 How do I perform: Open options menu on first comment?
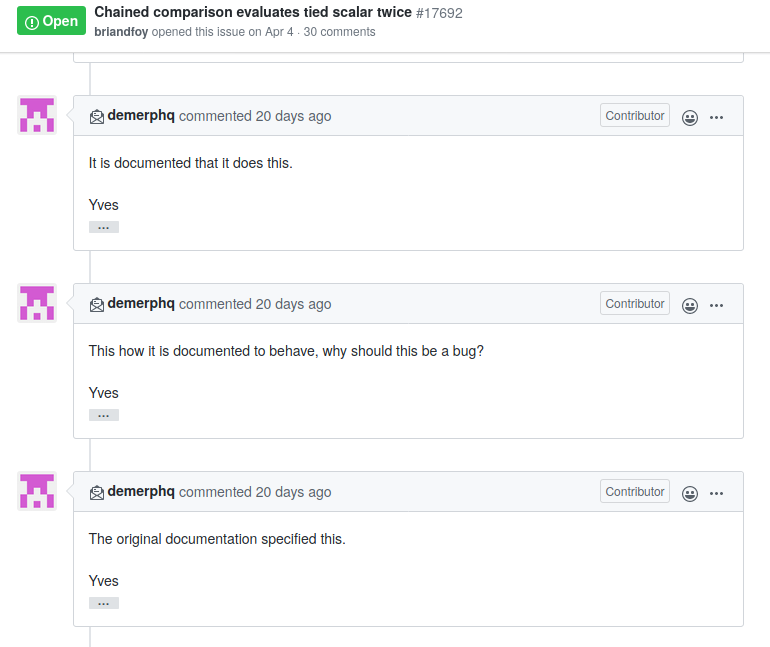click(x=716, y=117)
